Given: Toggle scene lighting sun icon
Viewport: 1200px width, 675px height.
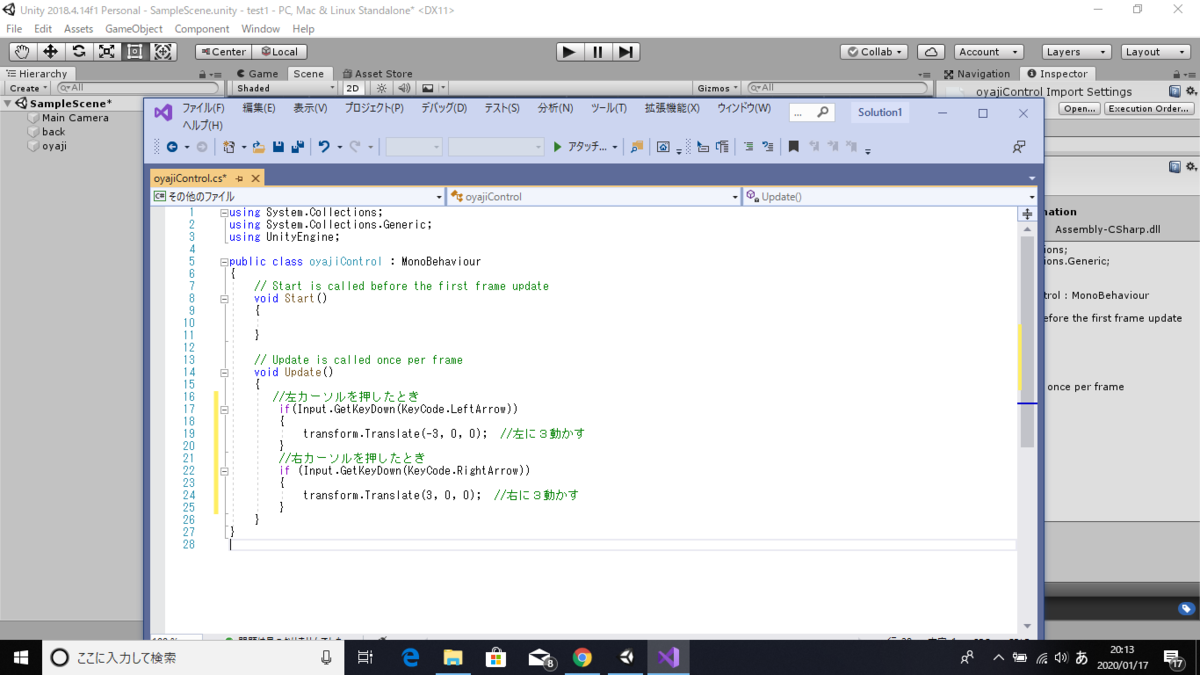Looking at the screenshot, I should point(382,88).
